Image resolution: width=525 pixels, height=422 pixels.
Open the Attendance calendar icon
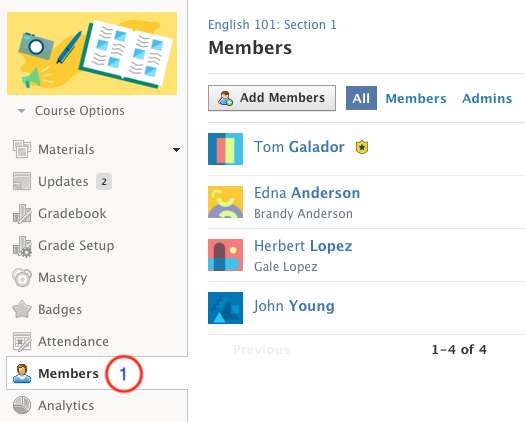pyautogui.click(x=22, y=341)
